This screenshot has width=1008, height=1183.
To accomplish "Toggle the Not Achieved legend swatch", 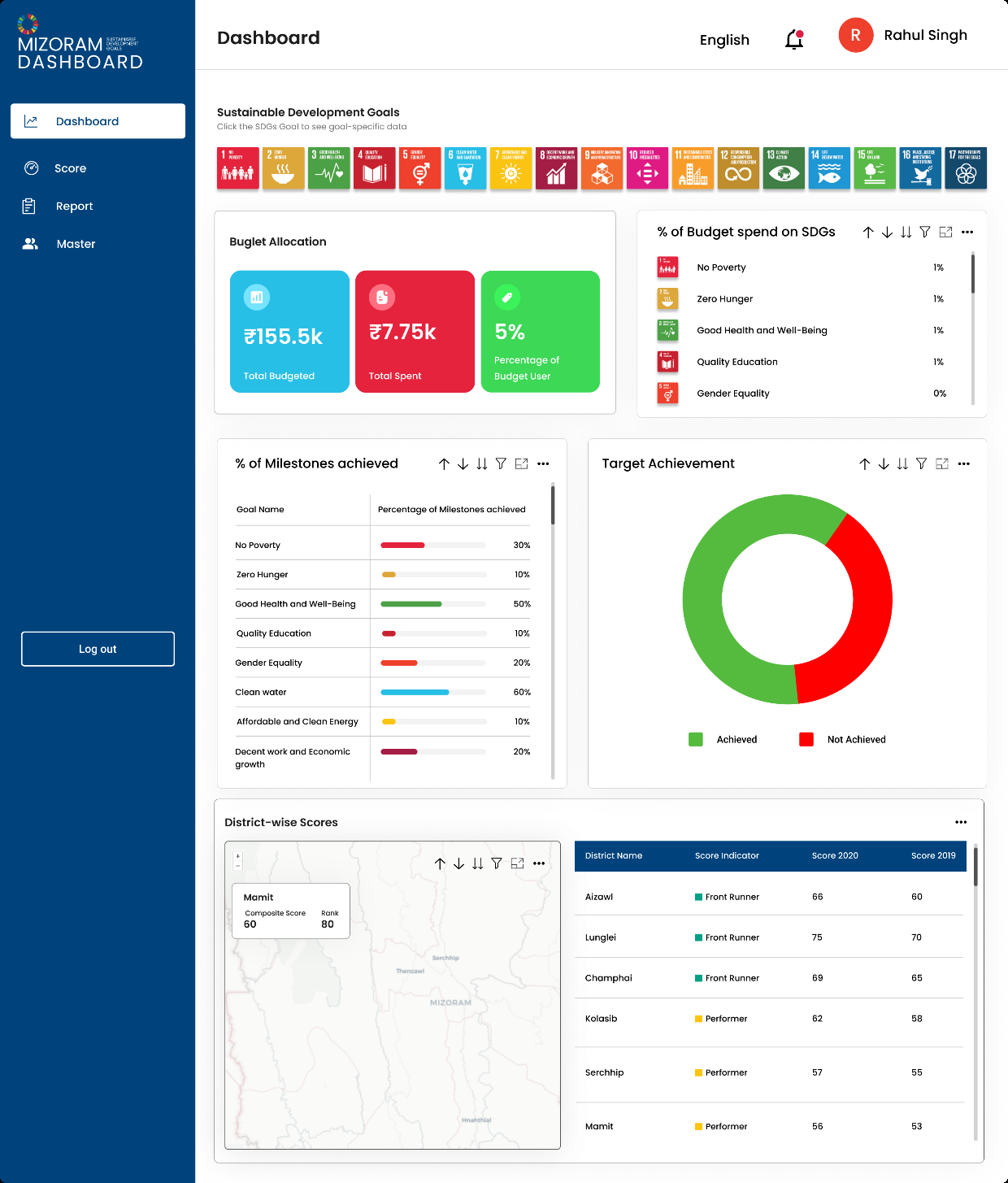I will coord(806,739).
